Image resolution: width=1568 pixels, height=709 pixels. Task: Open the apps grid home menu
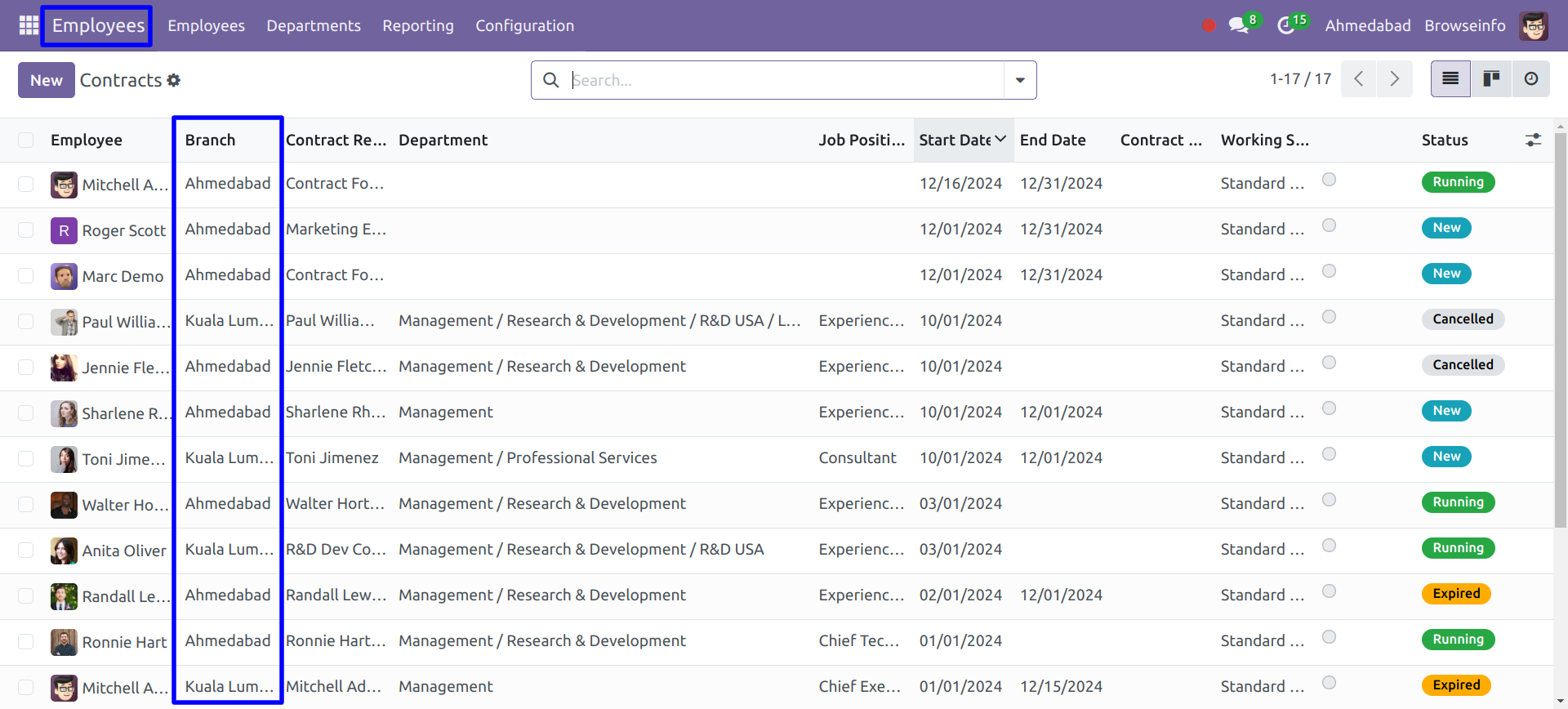tap(29, 25)
